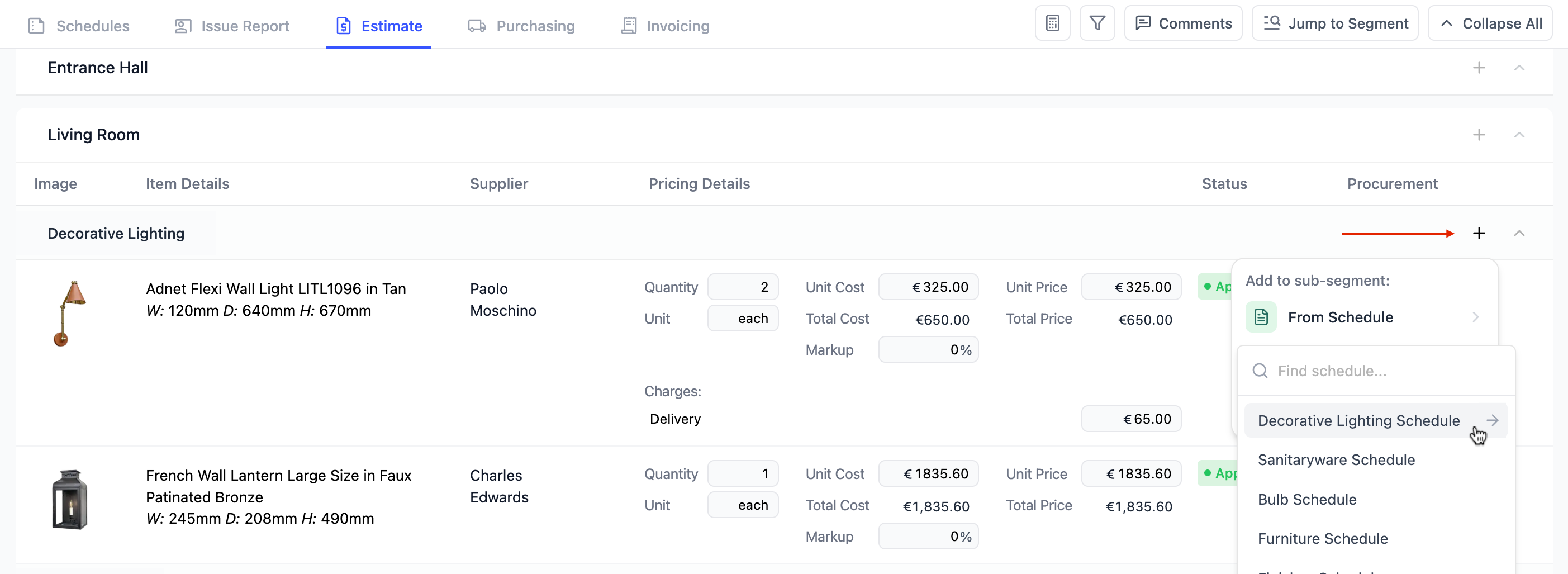Open the calculator icon button

pyautogui.click(x=1052, y=23)
